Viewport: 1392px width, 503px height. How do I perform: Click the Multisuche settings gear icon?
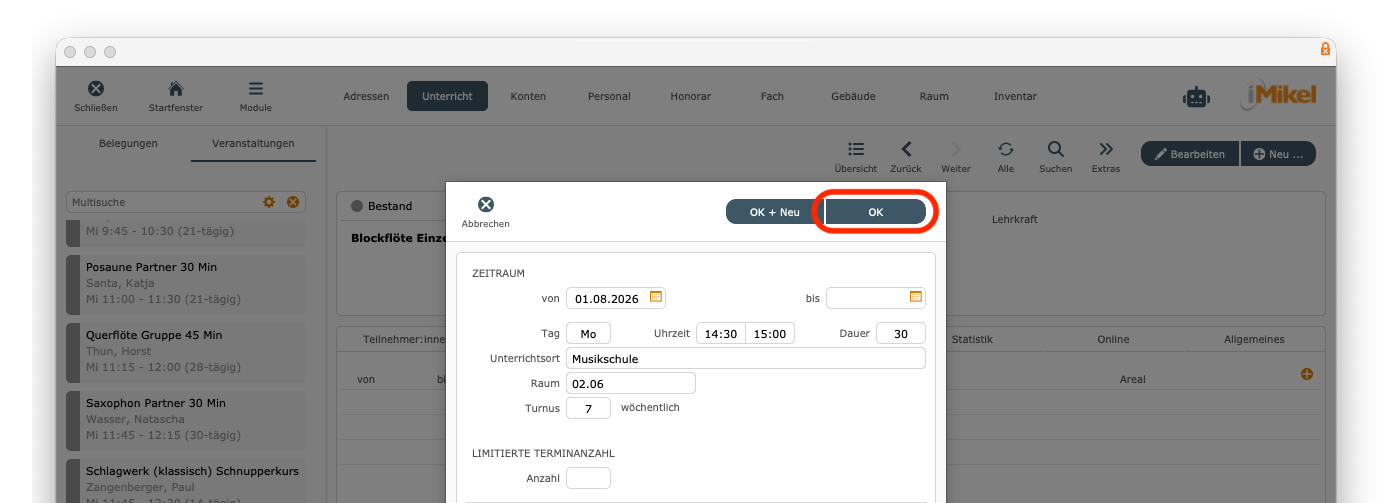269,202
